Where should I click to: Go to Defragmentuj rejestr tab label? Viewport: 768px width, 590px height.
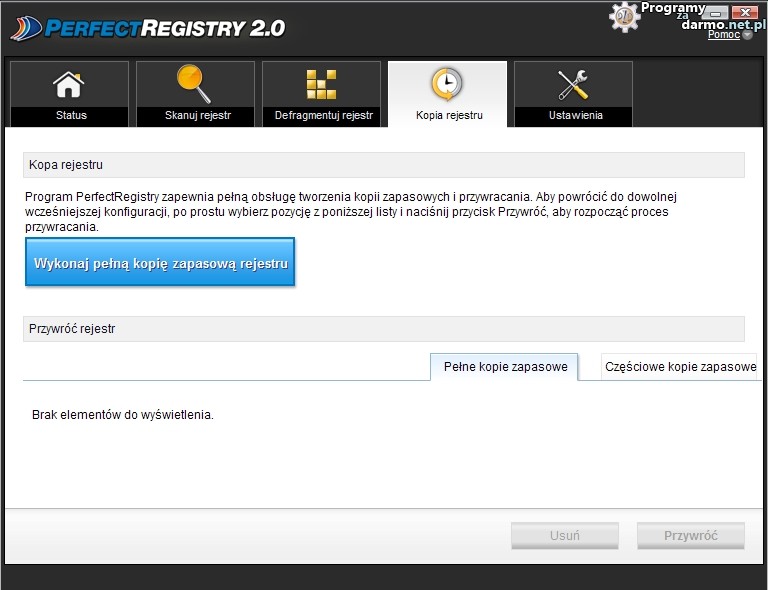coord(323,115)
